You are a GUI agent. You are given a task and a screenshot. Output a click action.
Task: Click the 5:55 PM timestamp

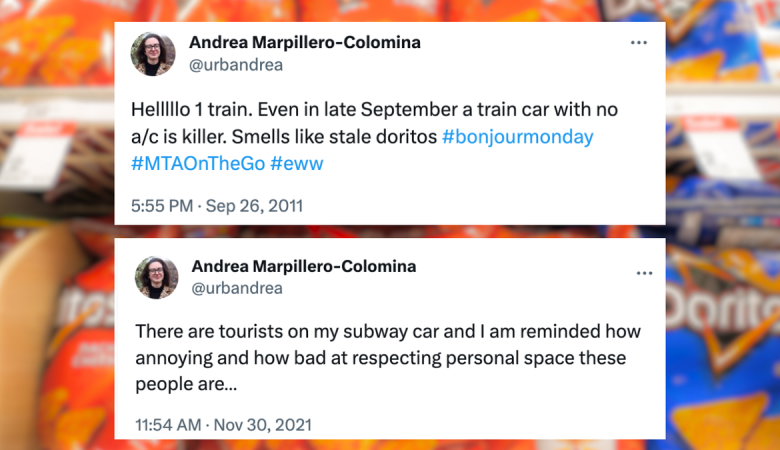[162, 206]
